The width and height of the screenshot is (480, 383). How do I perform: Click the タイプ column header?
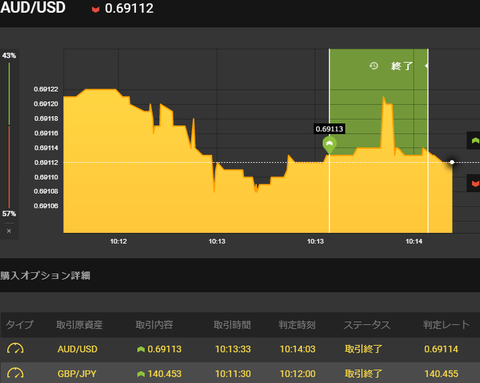20,325
